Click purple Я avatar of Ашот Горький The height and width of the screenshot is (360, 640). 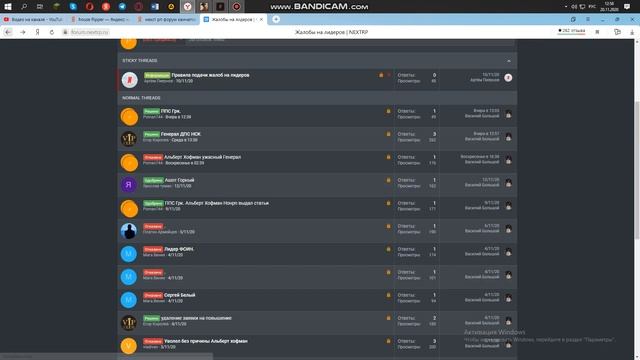pos(129,185)
